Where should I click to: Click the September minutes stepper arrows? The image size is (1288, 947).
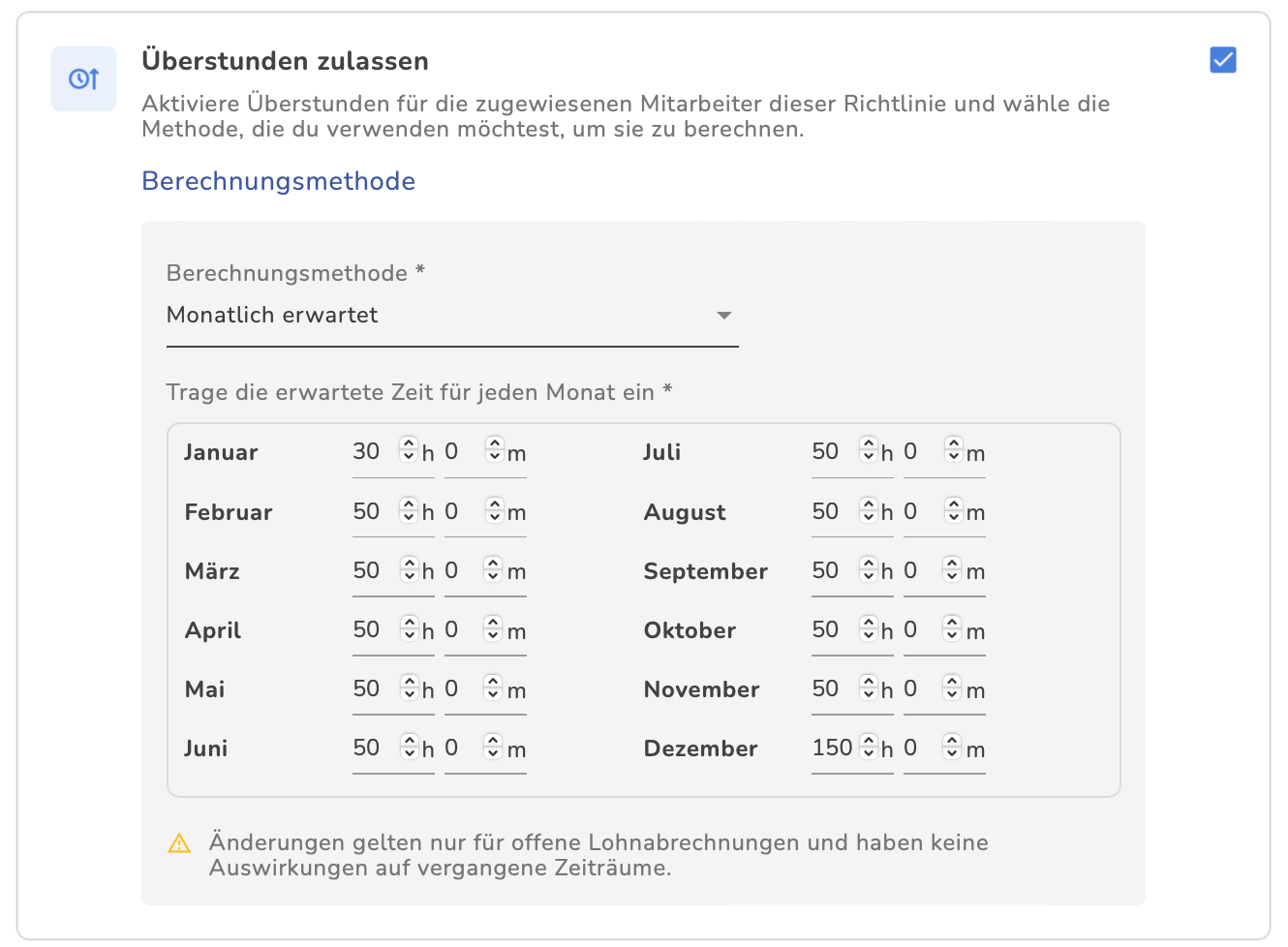coord(953,569)
